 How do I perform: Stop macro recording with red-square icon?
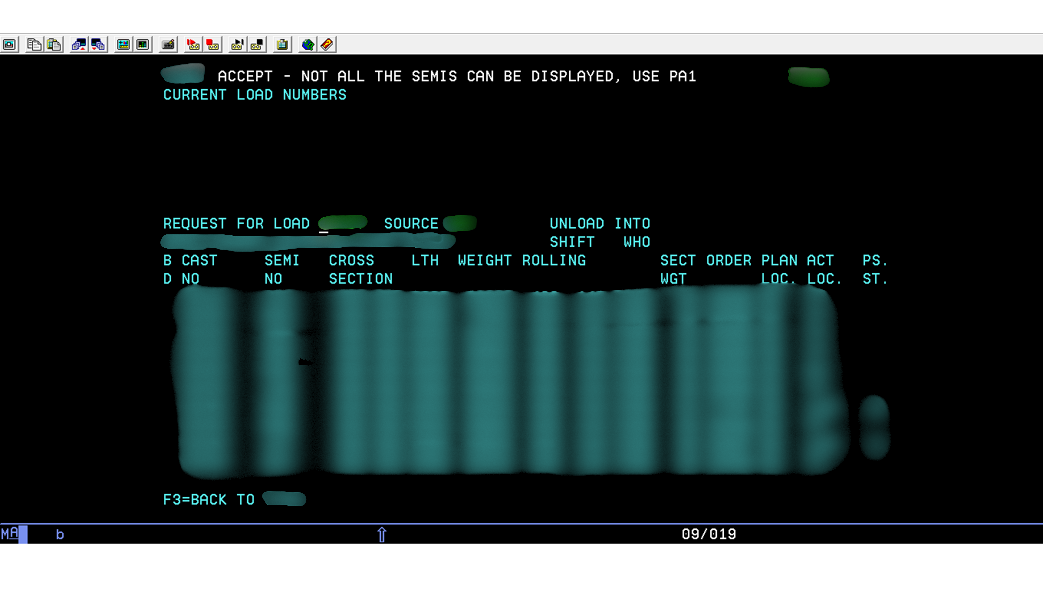pyautogui.click(x=213, y=45)
